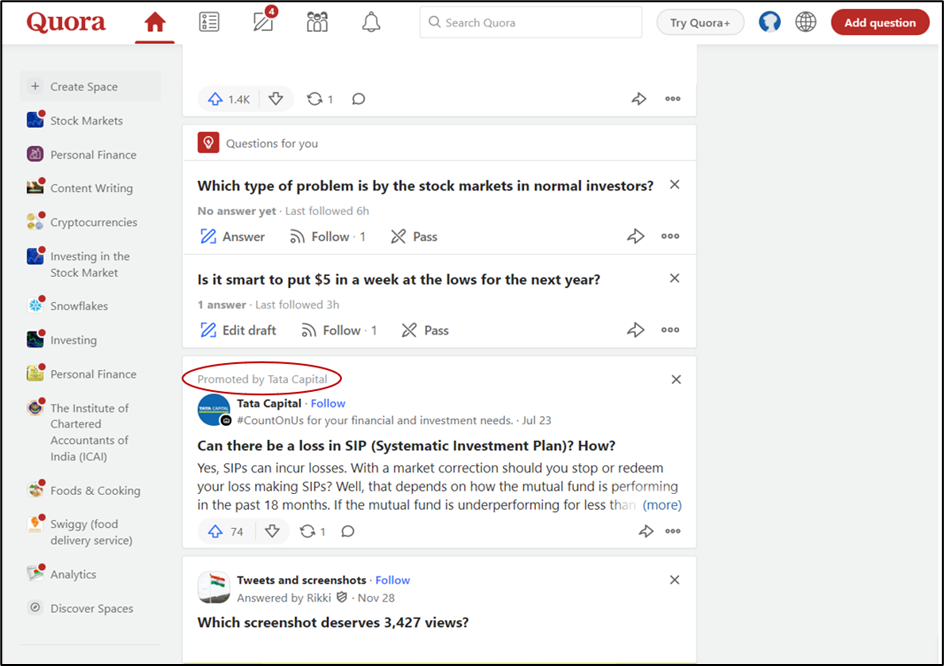Dismiss the stock markets normal investors question
Image resolution: width=944 pixels, height=666 pixels.
(x=675, y=184)
